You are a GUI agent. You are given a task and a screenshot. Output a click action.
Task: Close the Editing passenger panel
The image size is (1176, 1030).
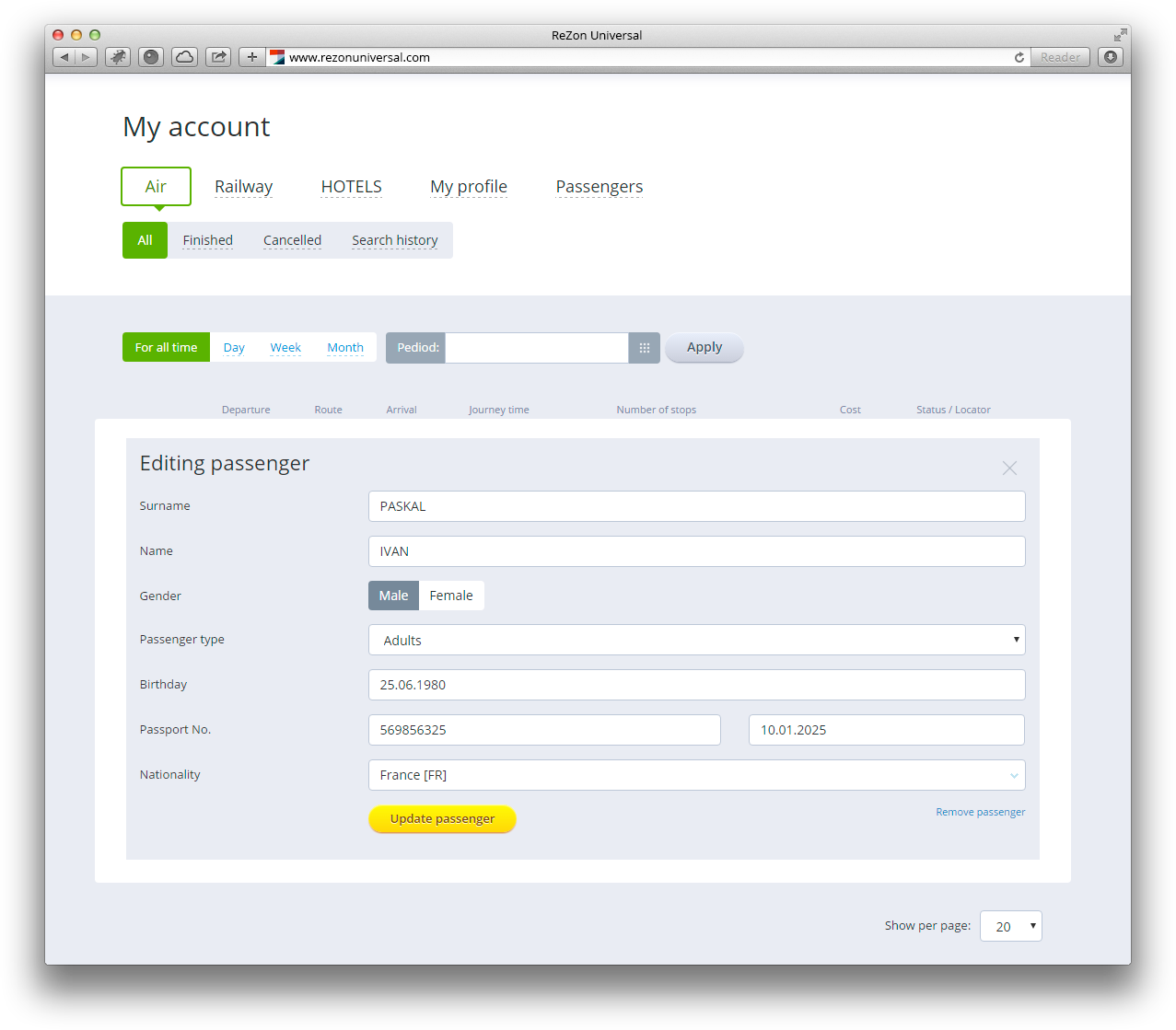click(x=1009, y=468)
